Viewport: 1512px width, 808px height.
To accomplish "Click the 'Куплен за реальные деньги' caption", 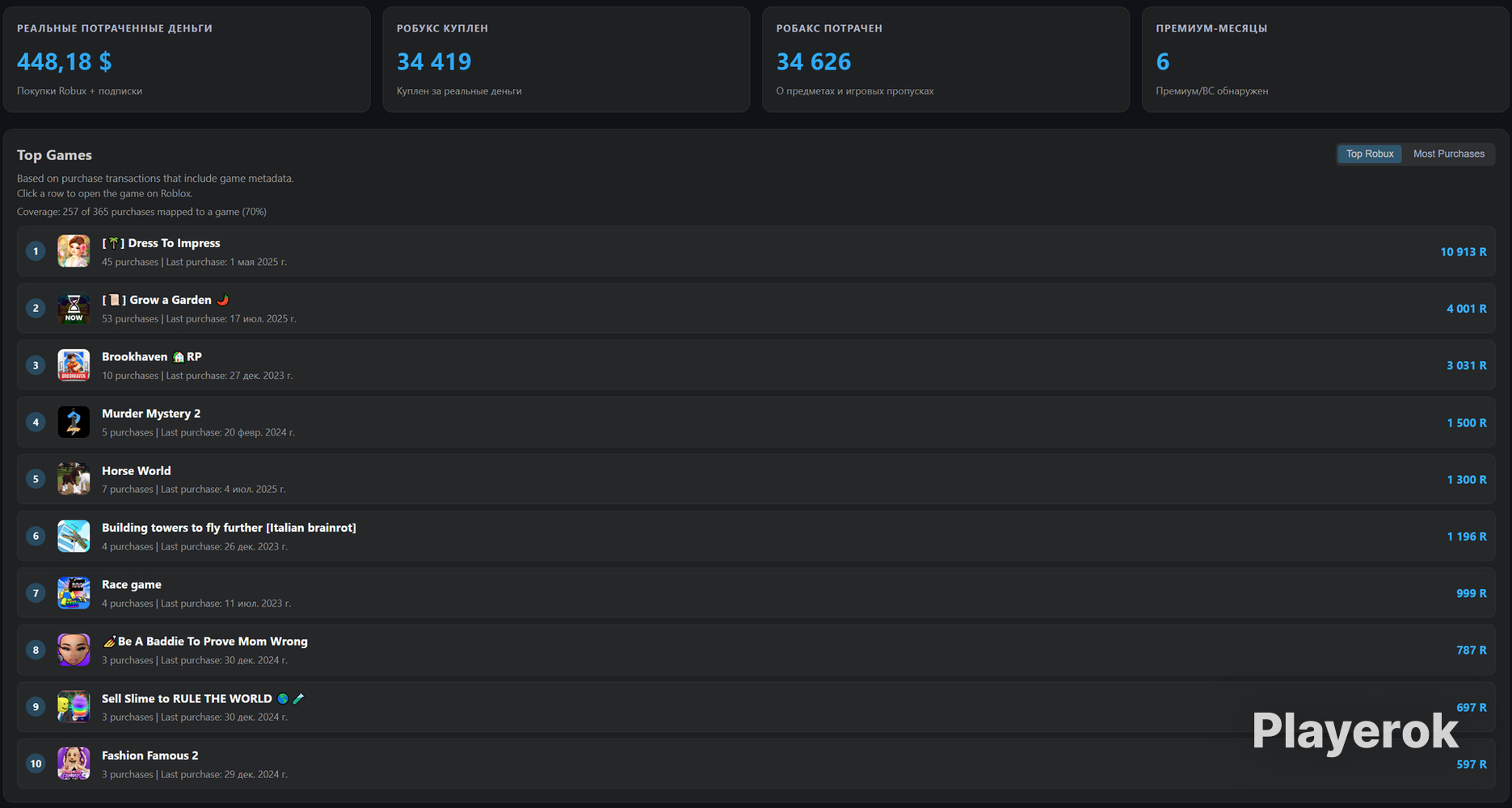I will point(459,91).
